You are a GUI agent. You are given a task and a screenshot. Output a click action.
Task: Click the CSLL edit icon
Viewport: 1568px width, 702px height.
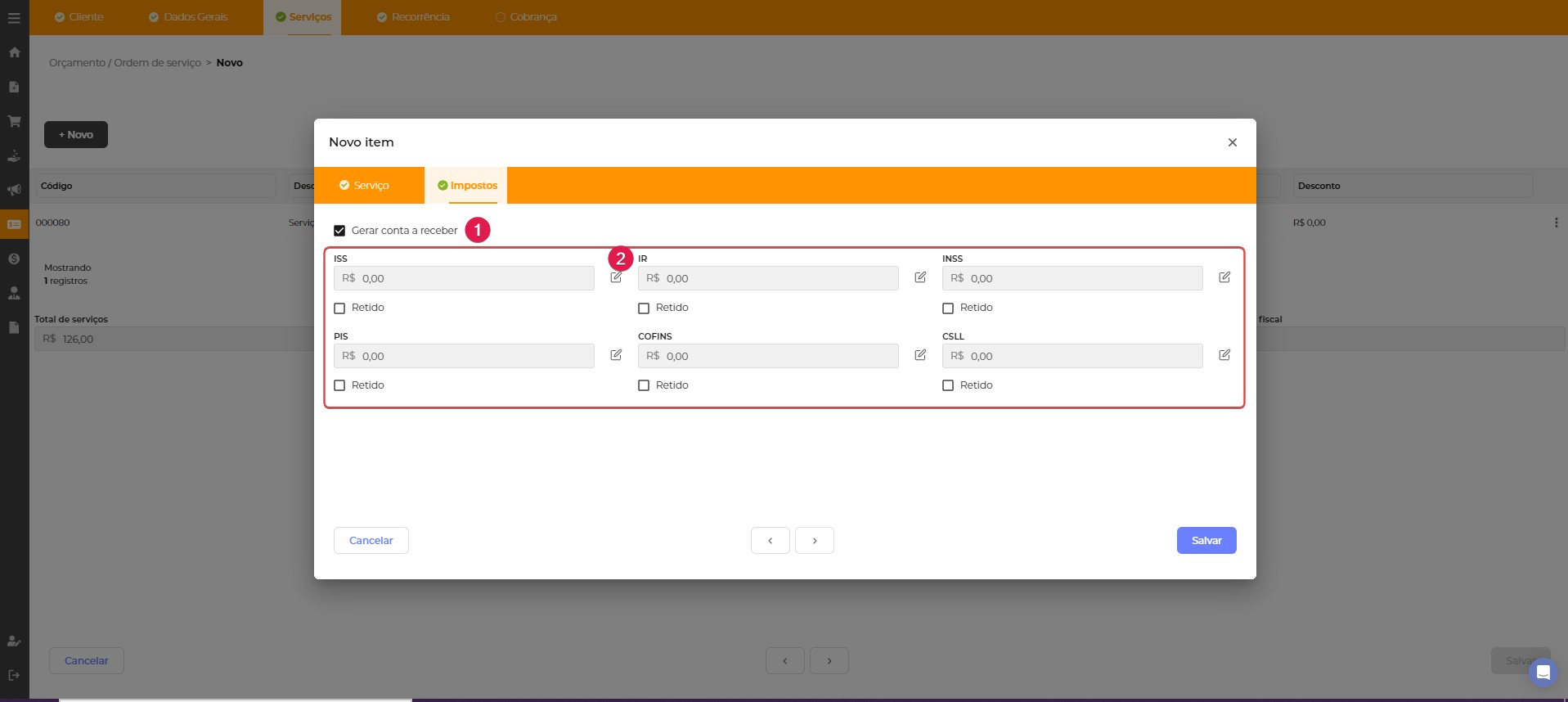click(1224, 355)
